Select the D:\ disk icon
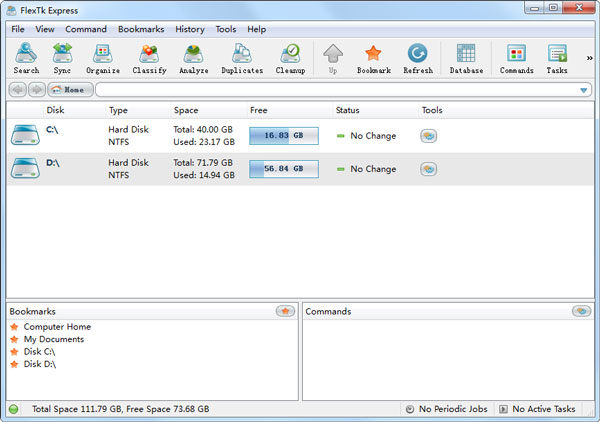Screen dimensions: 600x422 click(25, 168)
